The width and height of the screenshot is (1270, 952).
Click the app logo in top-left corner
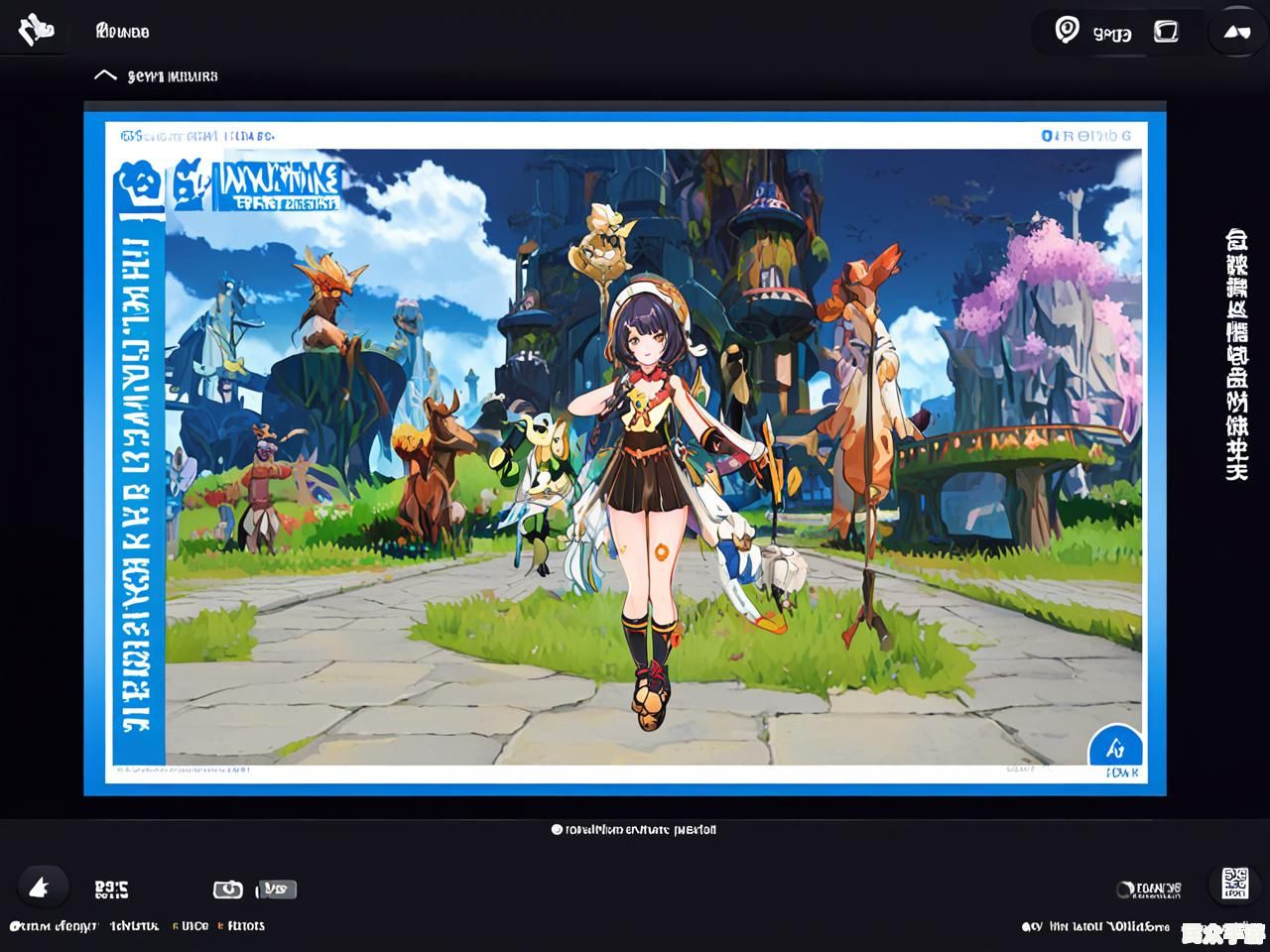coord(36,30)
